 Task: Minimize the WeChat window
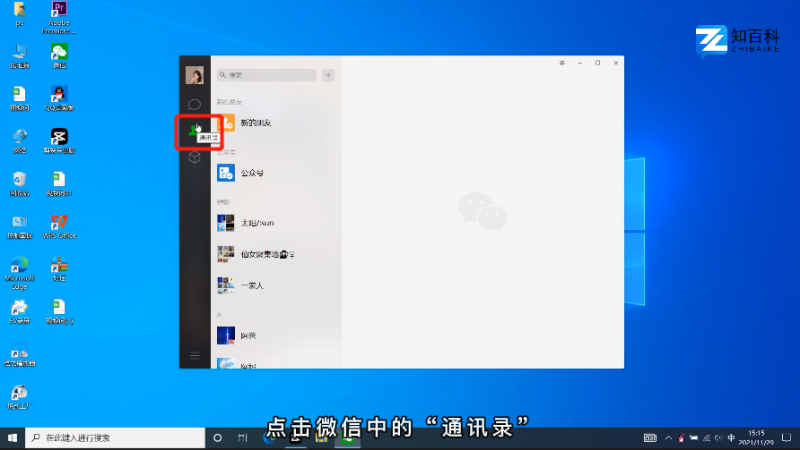pyautogui.click(x=580, y=63)
